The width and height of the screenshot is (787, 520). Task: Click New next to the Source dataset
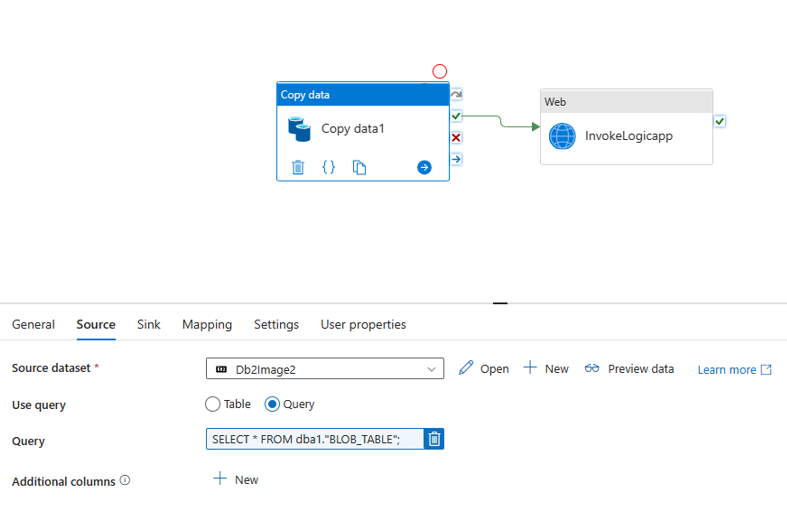point(546,368)
